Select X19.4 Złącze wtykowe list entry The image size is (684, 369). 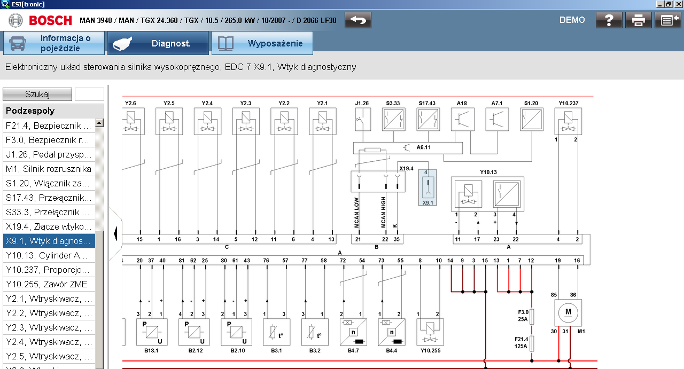[x=49, y=226]
